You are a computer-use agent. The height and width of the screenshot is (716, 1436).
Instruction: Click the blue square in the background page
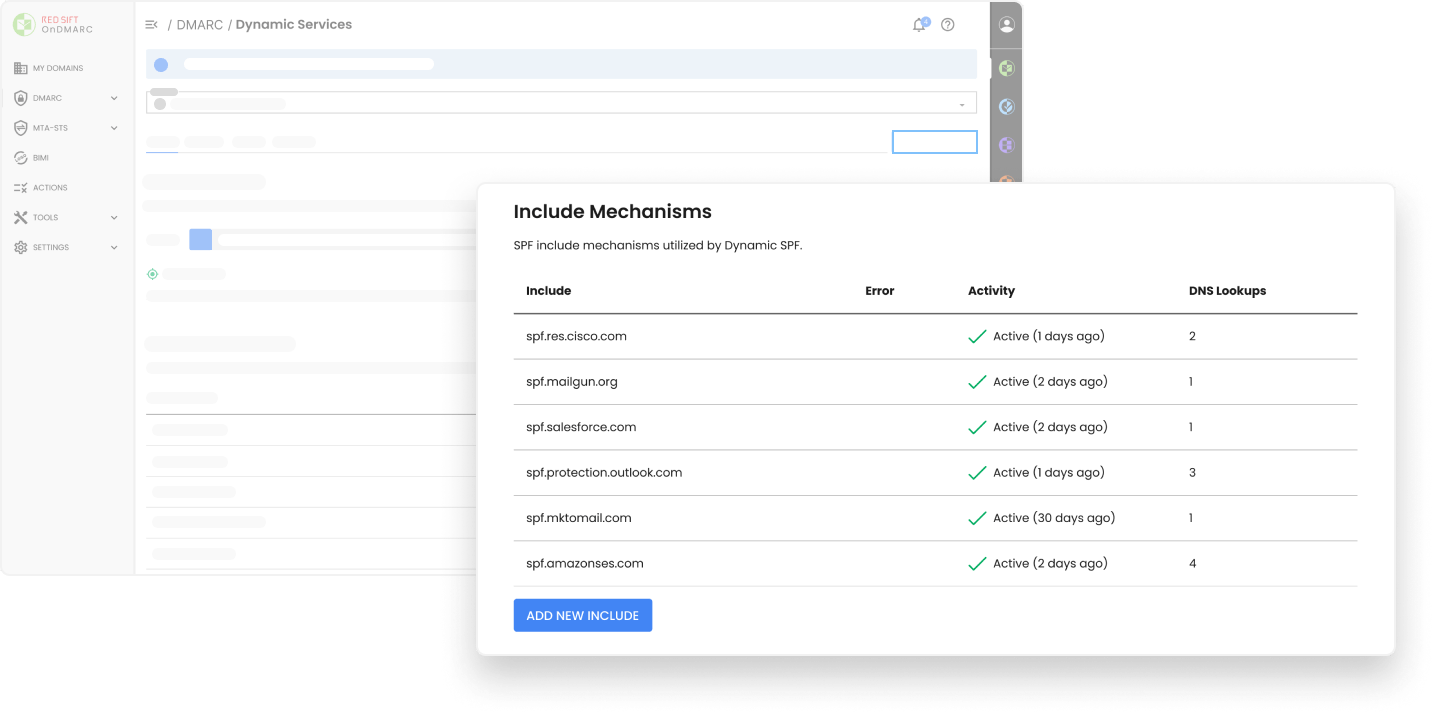coord(200,239)
